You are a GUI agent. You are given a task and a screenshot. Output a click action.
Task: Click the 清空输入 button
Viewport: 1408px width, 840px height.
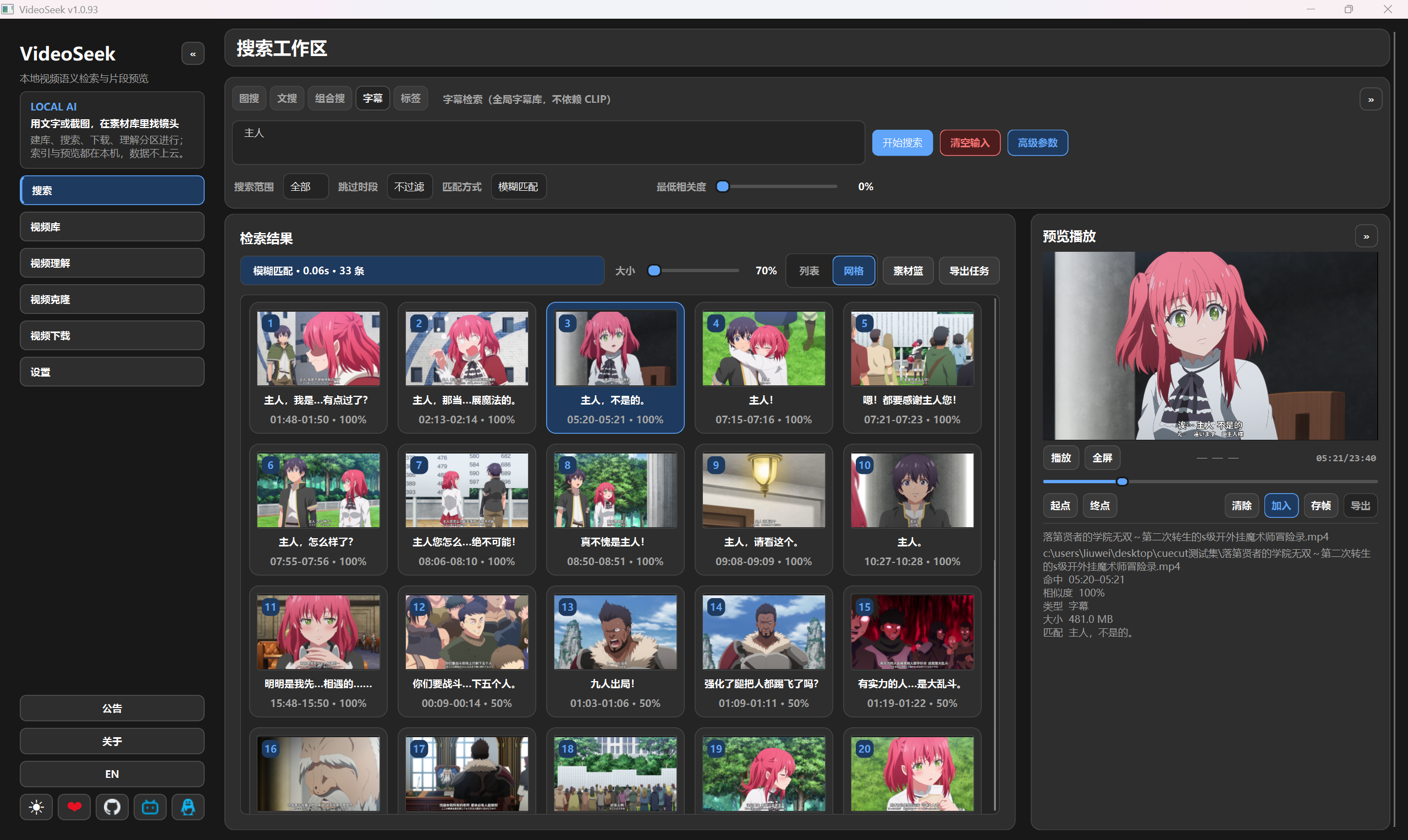[970, 142]
